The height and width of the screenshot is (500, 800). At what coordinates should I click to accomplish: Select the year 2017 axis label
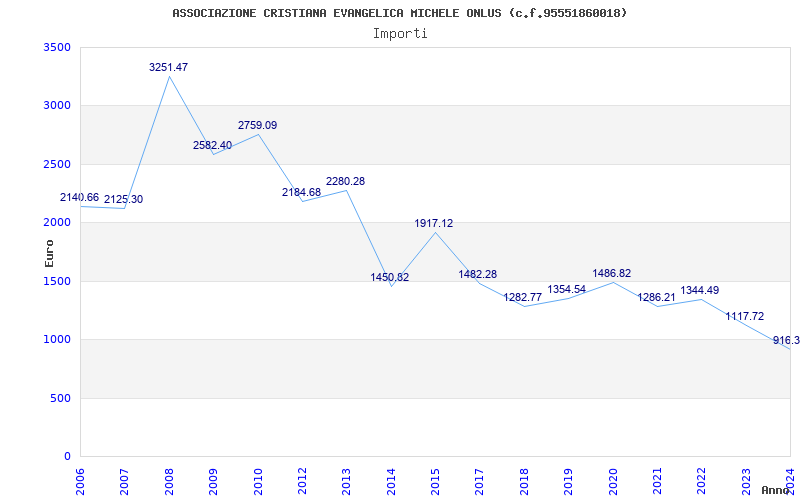click(x=479, y=481)
